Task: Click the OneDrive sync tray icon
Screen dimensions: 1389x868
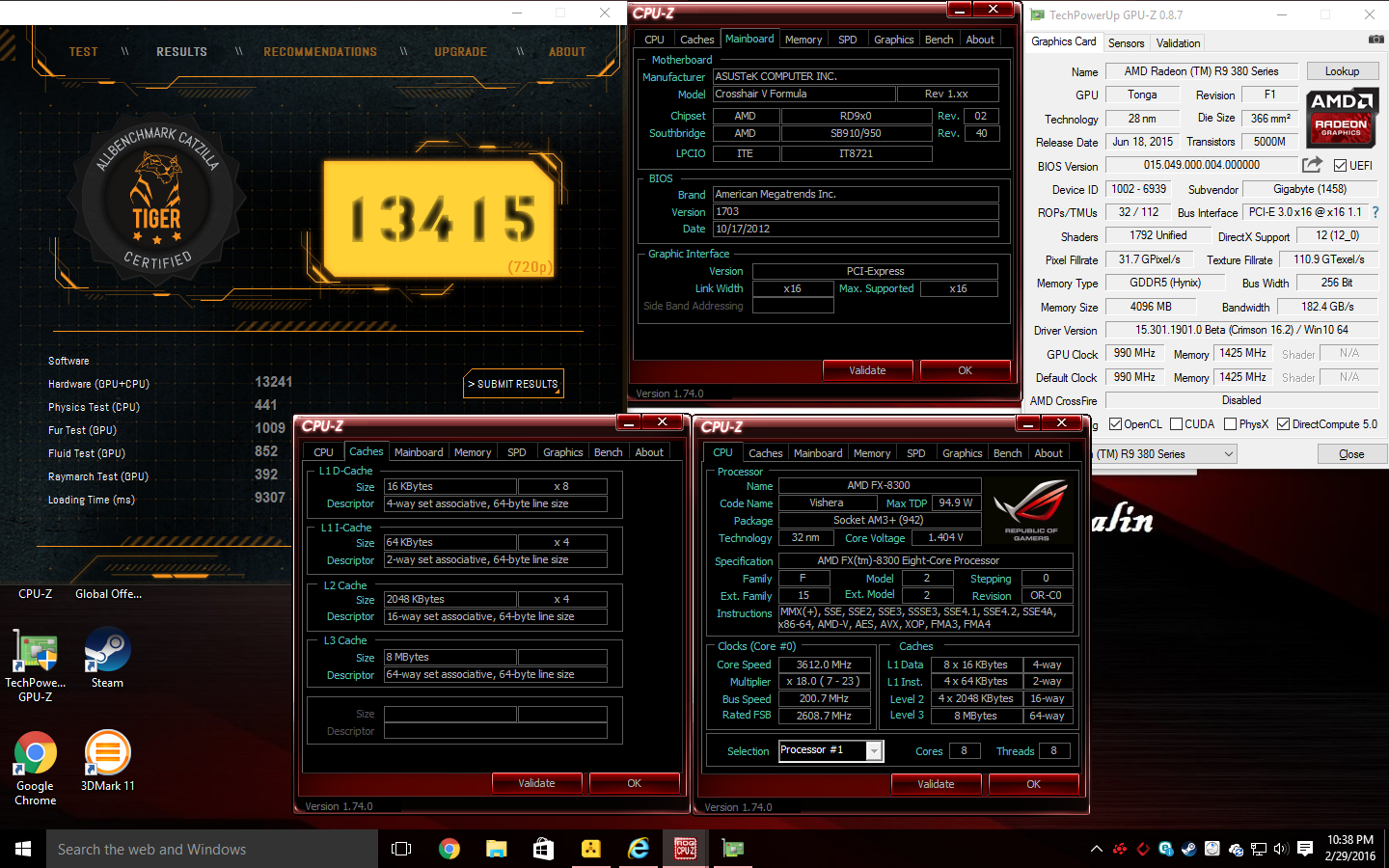Action: pos(1235,850)
